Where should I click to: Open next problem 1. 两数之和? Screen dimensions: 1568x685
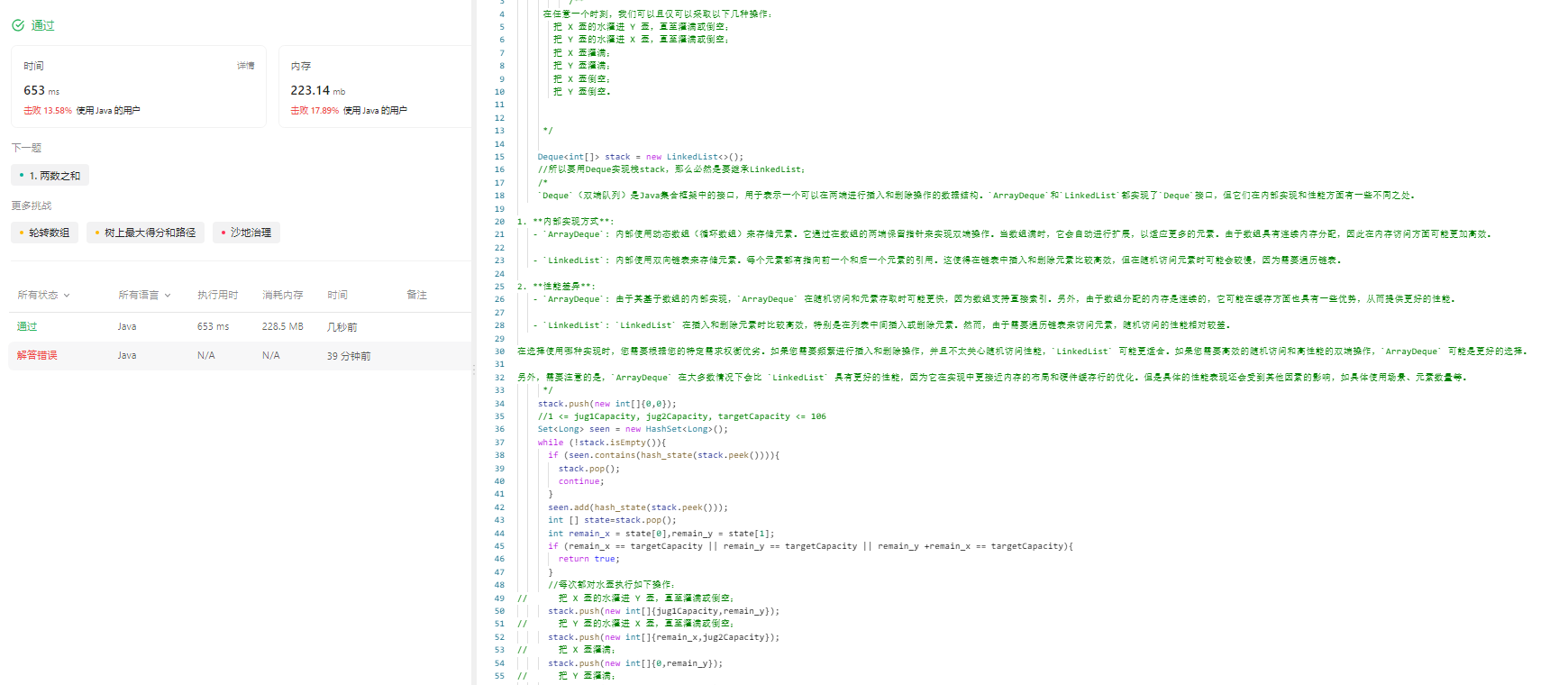50,176
